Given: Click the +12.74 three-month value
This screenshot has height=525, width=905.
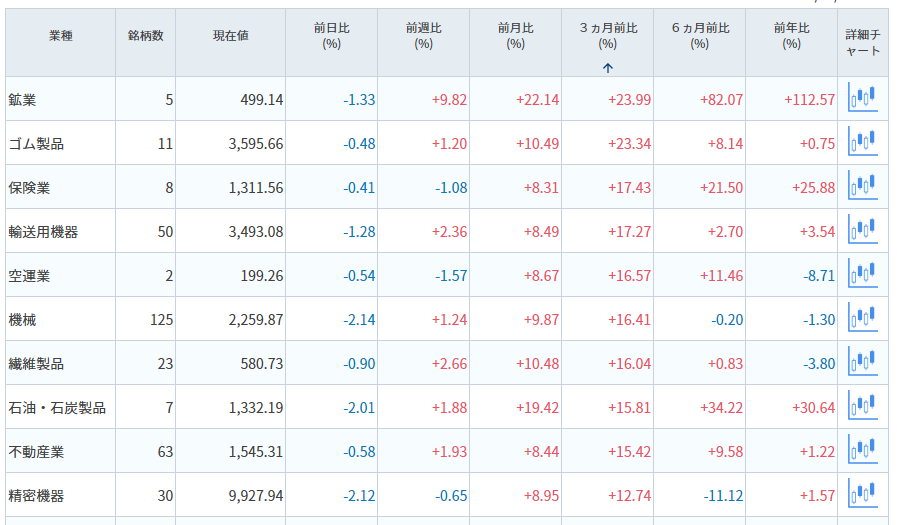Looking at the screenshot, I should pyautogui.click(x=629, y=496).
